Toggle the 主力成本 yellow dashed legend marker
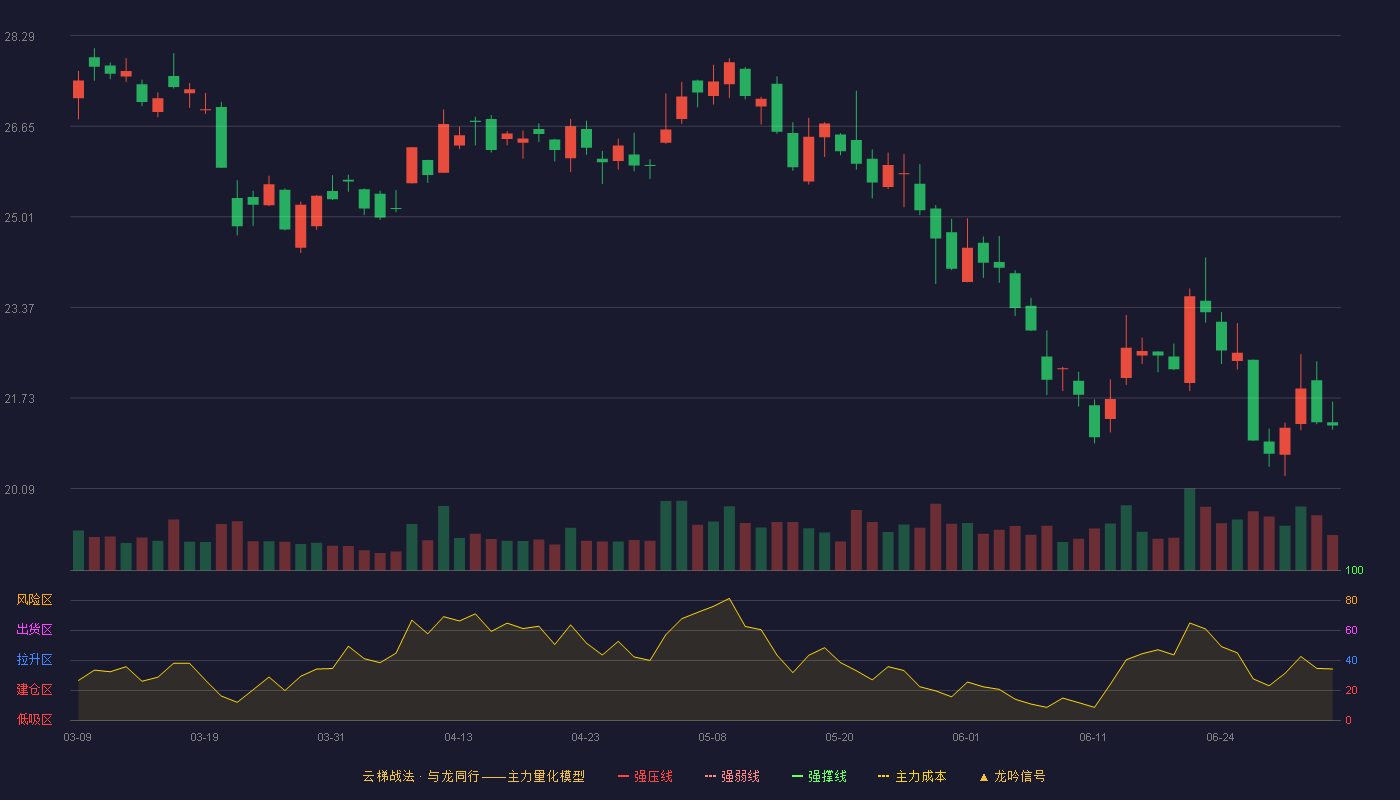The width and height of the screenshot is (1400, 800). click(x=884, y=776)
